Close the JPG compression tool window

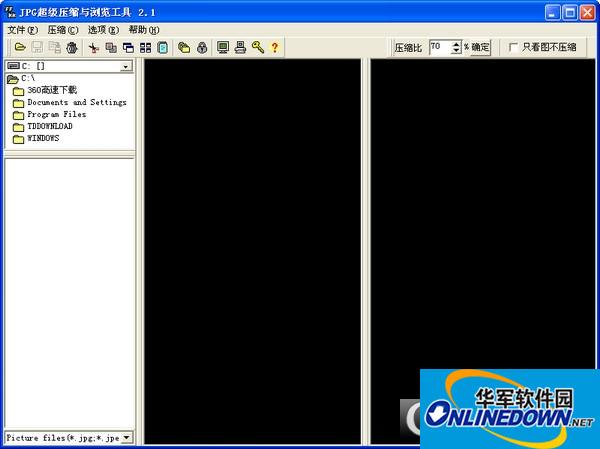pos(587,13)
